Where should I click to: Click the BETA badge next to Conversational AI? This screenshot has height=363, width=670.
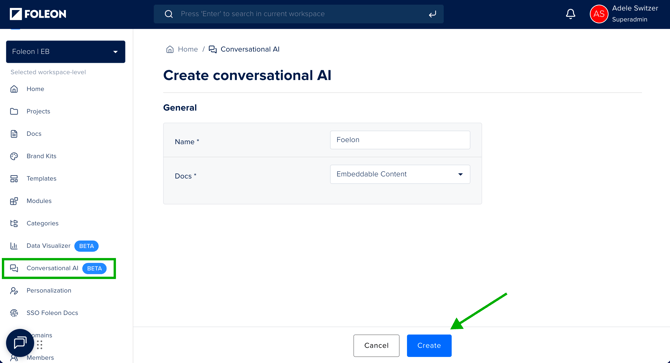pyautogui.click(x=94, y=269)
